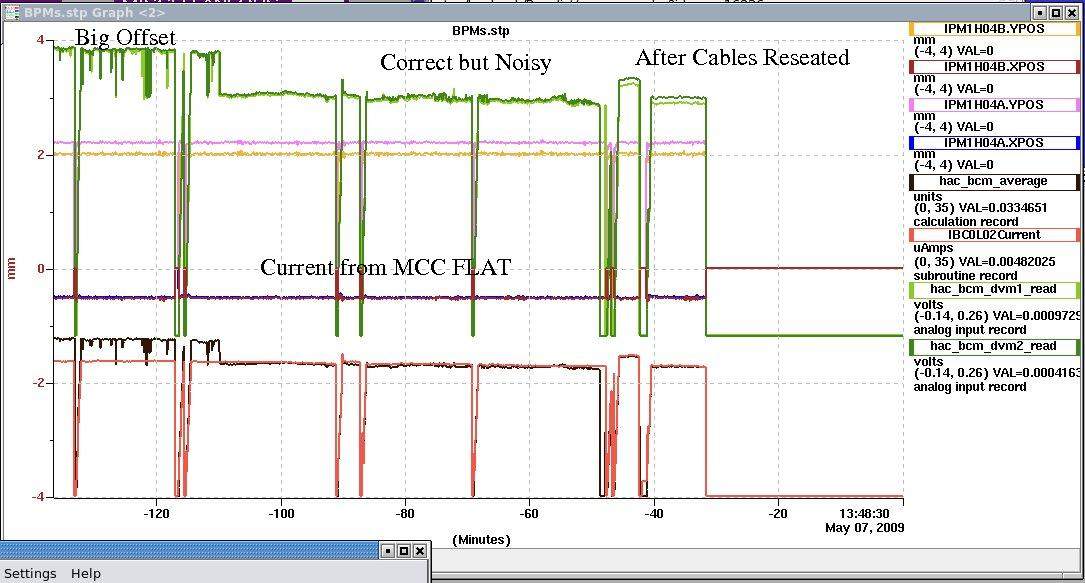Click the y-axis value 4 label
The image size is (1085, 583).
pyautogui.click(x=41, y=40)
